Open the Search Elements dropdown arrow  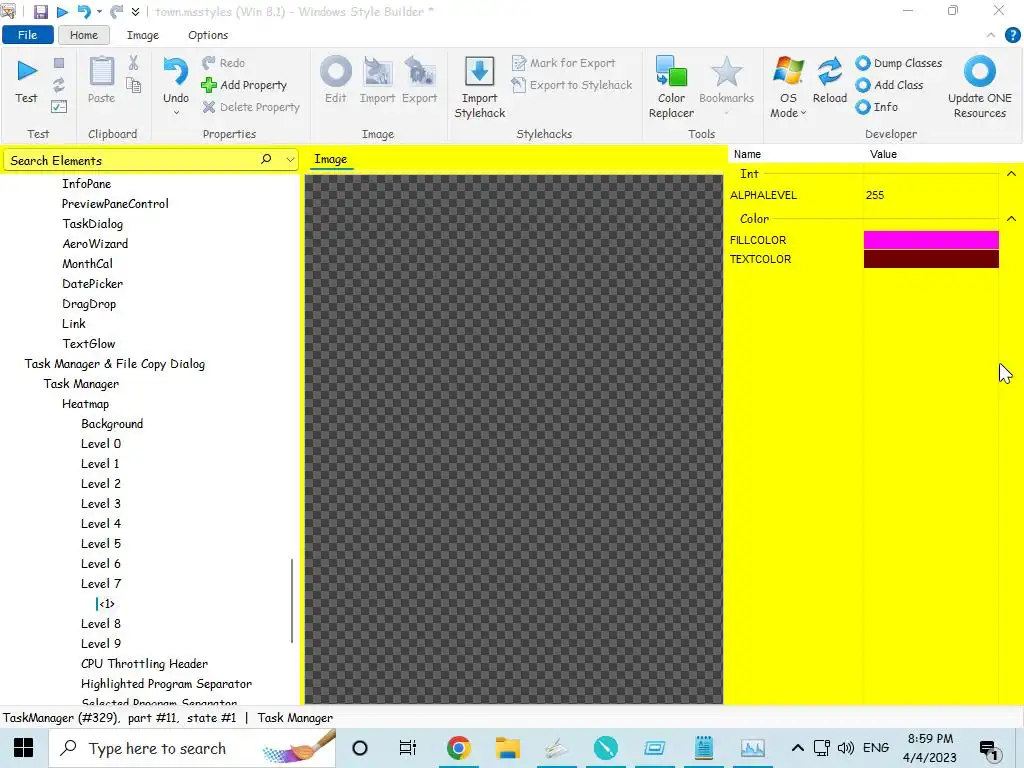290,159
